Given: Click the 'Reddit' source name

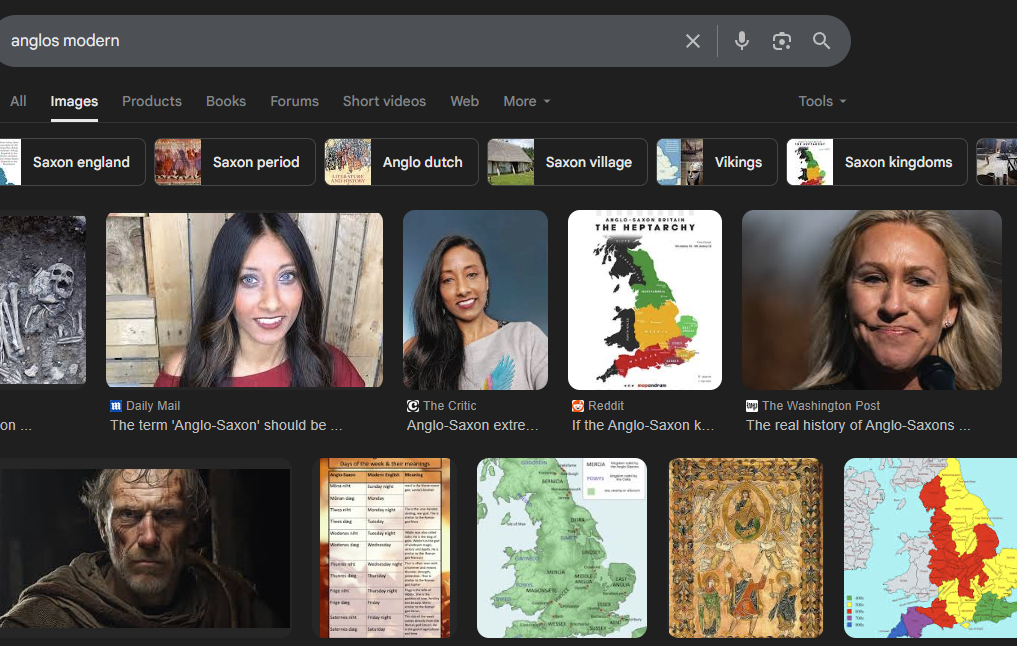Looking at the screenshot, I should click(606, 406).
